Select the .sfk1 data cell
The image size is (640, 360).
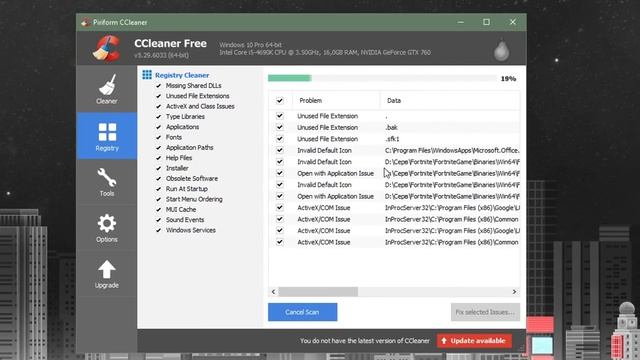(392, 139)
